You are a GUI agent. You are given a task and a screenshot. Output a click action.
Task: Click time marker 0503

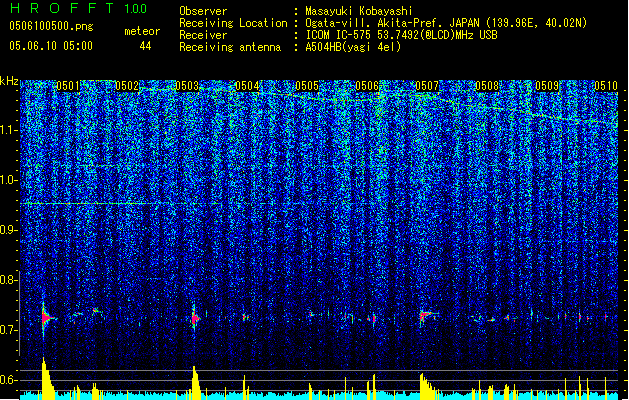pos(187,86)
